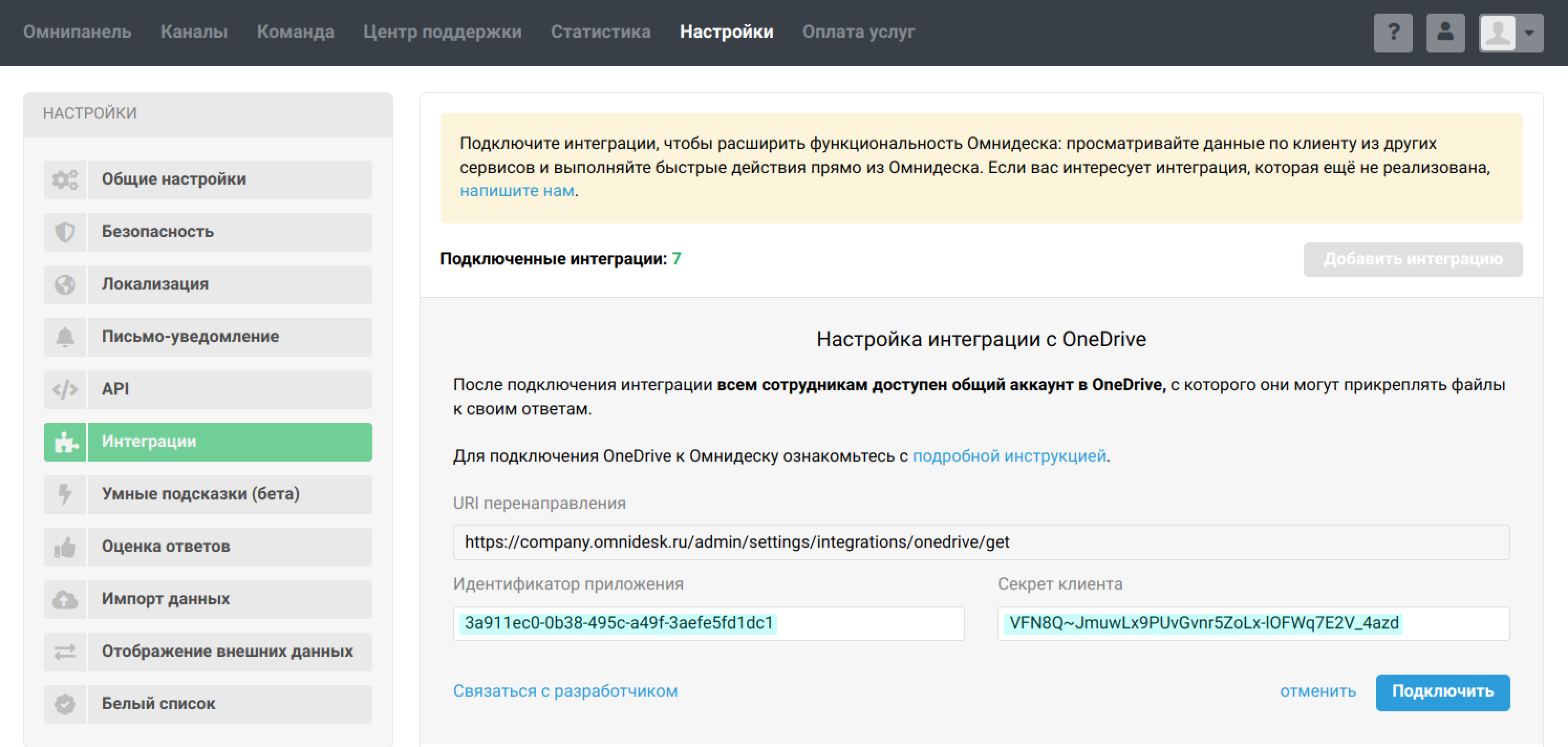Click the Подключить button

[1443, 692]
